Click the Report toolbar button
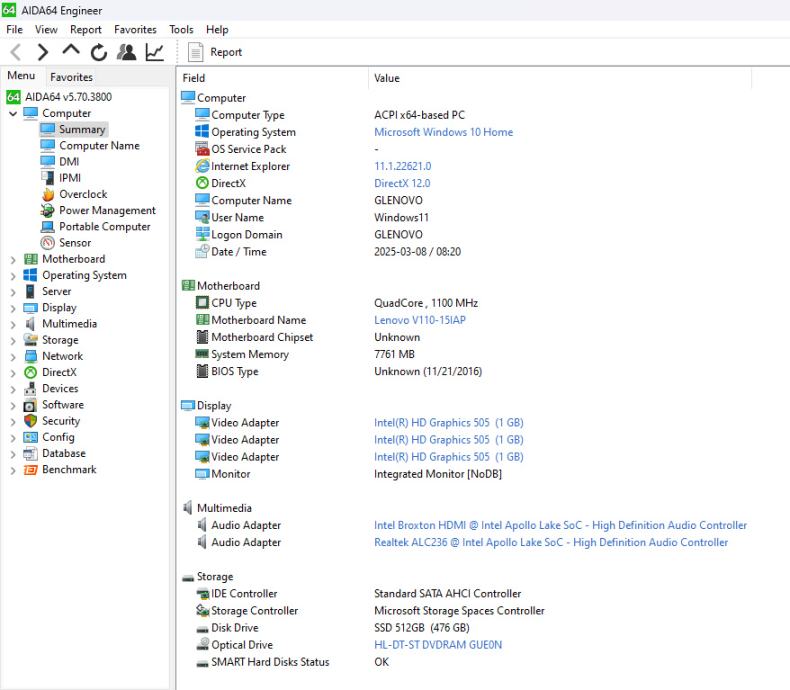Image resolution: width=790 pixels, height=690 pixels. (x=215, y=52)
